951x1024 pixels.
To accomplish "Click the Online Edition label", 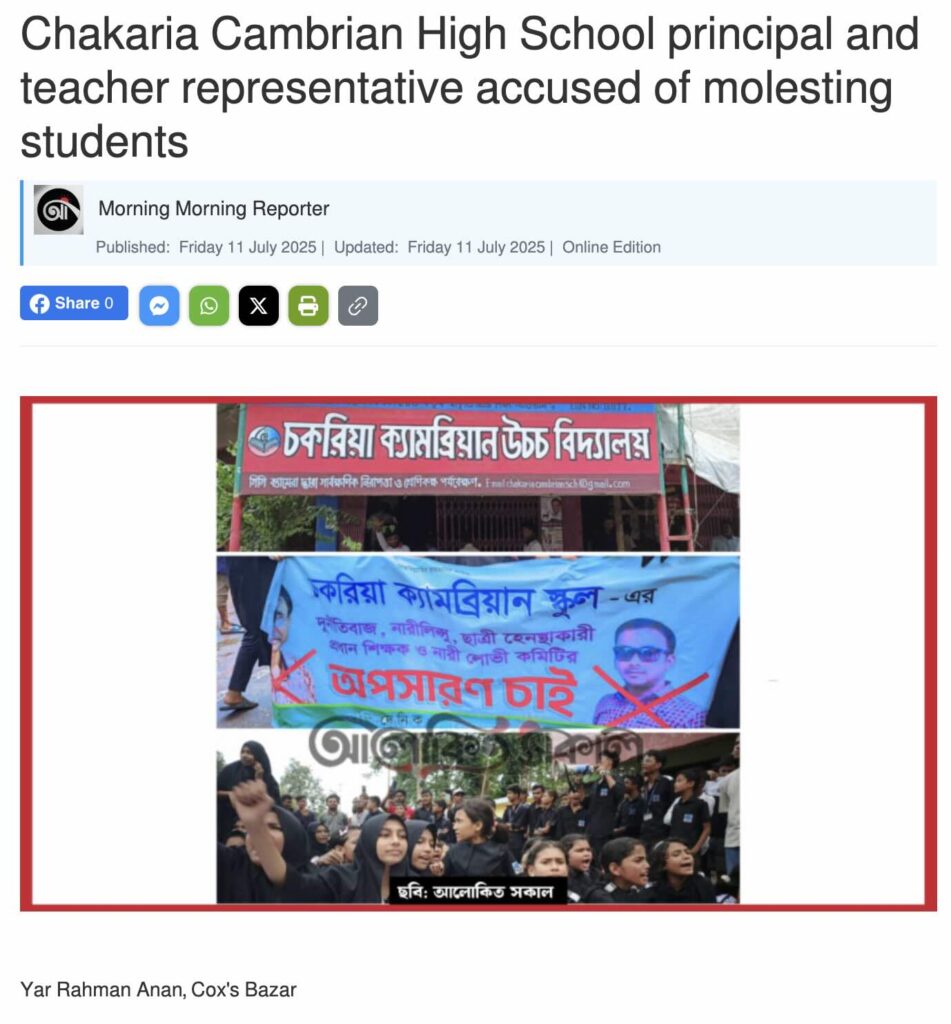I will point(611,248).
